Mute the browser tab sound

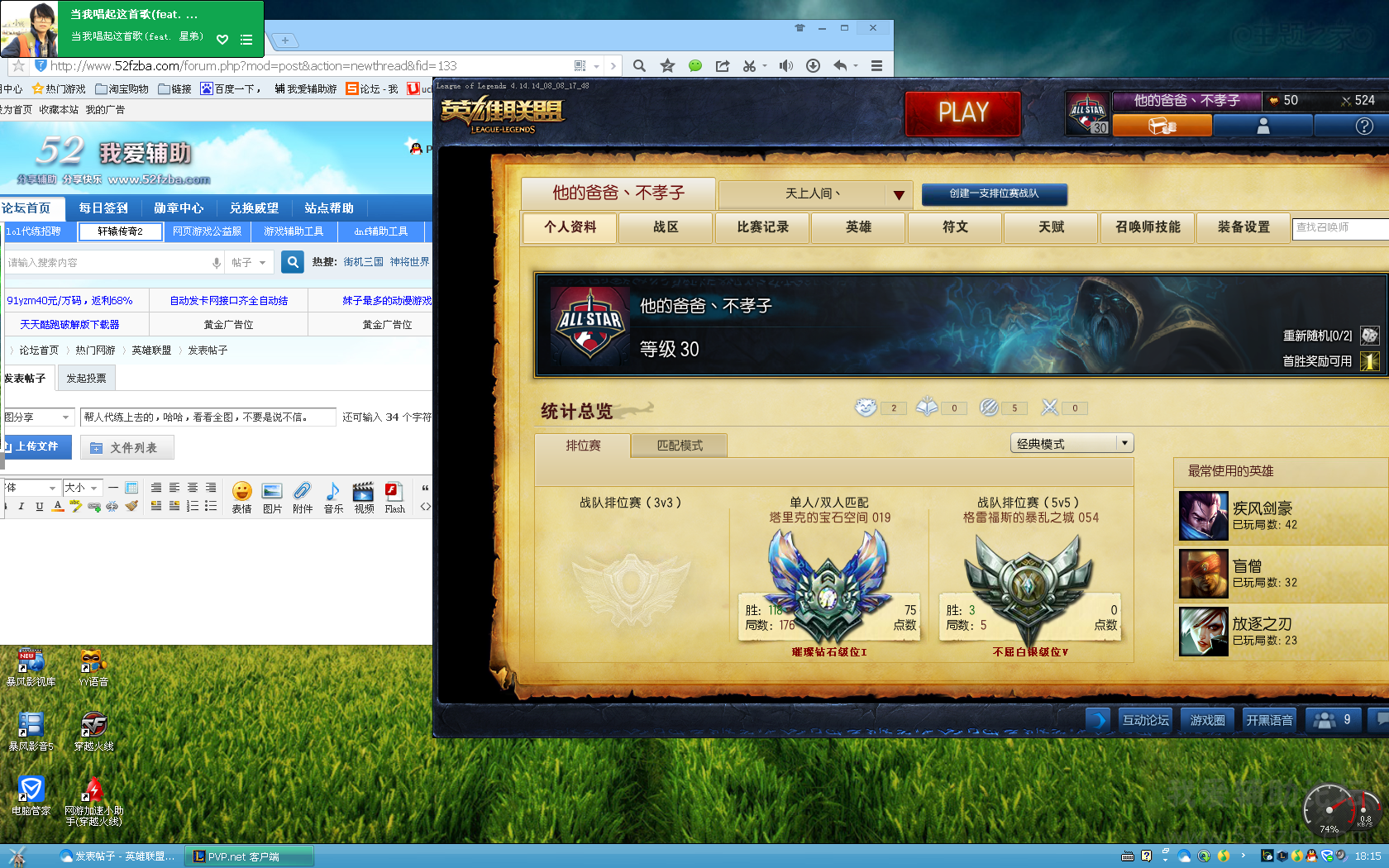coord(785,65)
